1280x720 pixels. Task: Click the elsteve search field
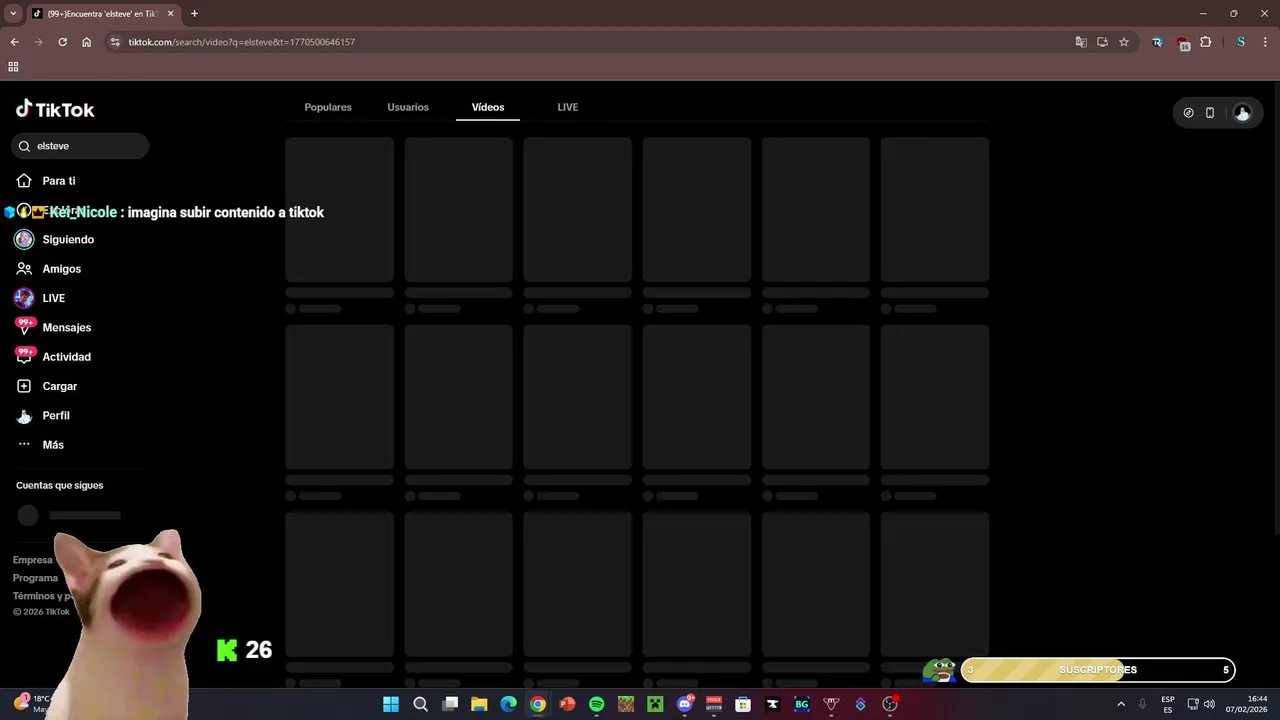click(x=80, y=146)
